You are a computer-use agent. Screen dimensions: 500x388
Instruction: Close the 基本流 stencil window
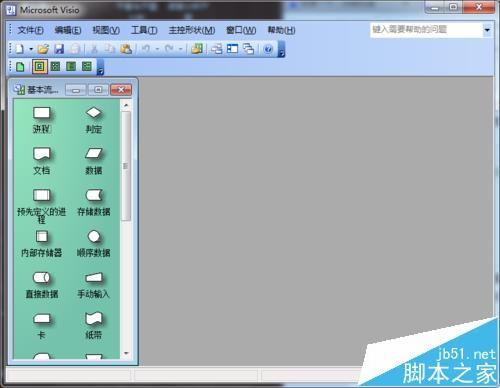(x=121, y=90)
